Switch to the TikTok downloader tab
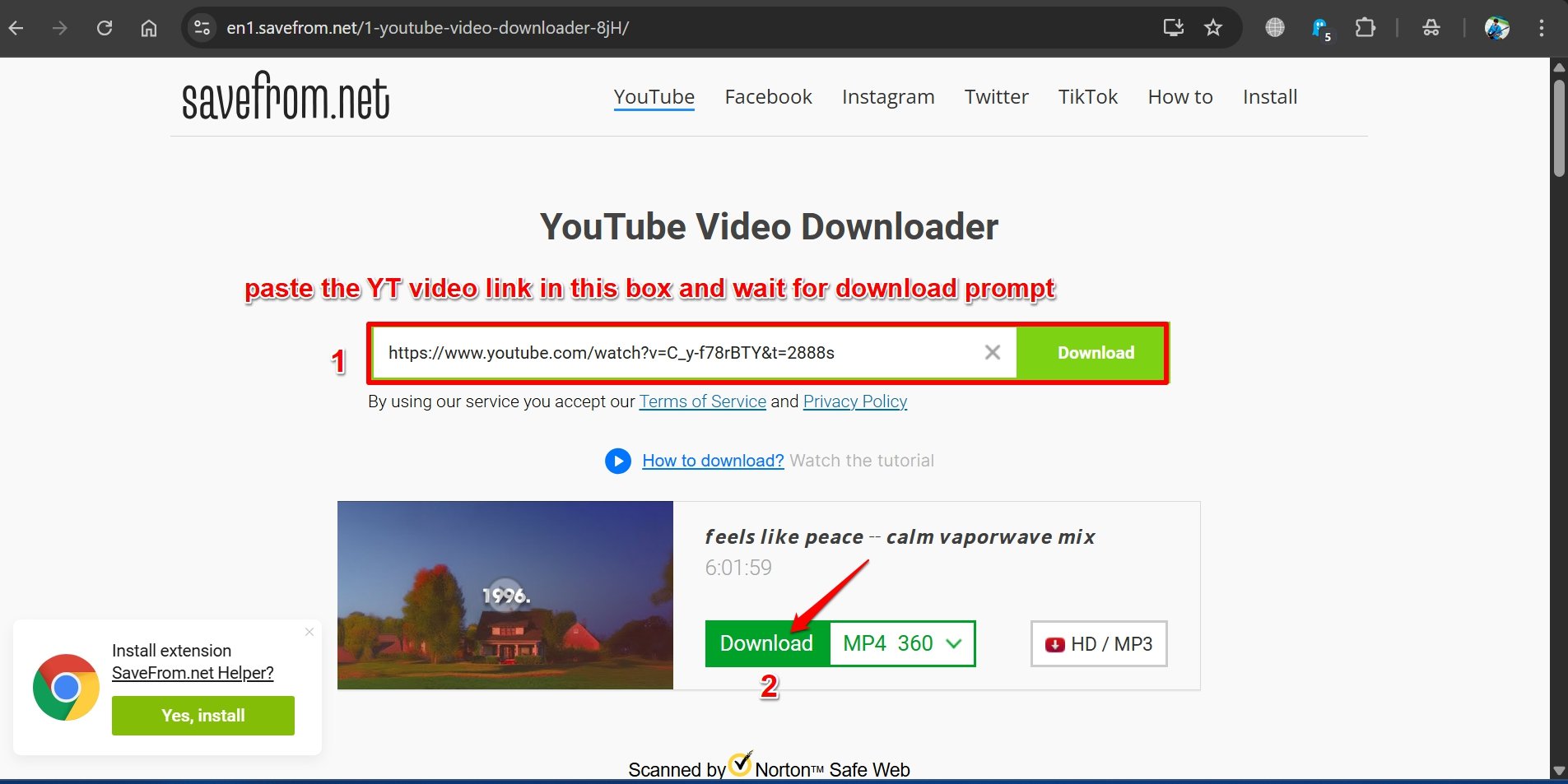Viewport: 1568px width, 784px height. [1088, 97]
